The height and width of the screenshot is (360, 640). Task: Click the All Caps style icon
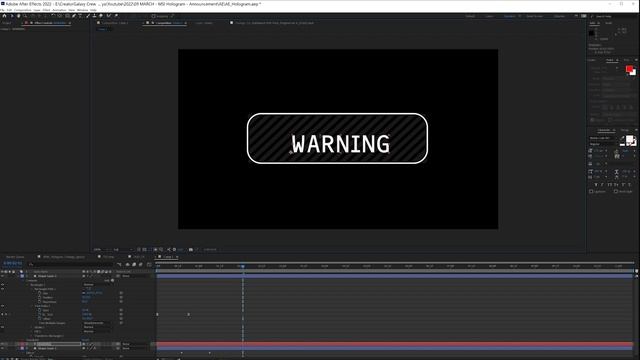(x=610, y=185)
